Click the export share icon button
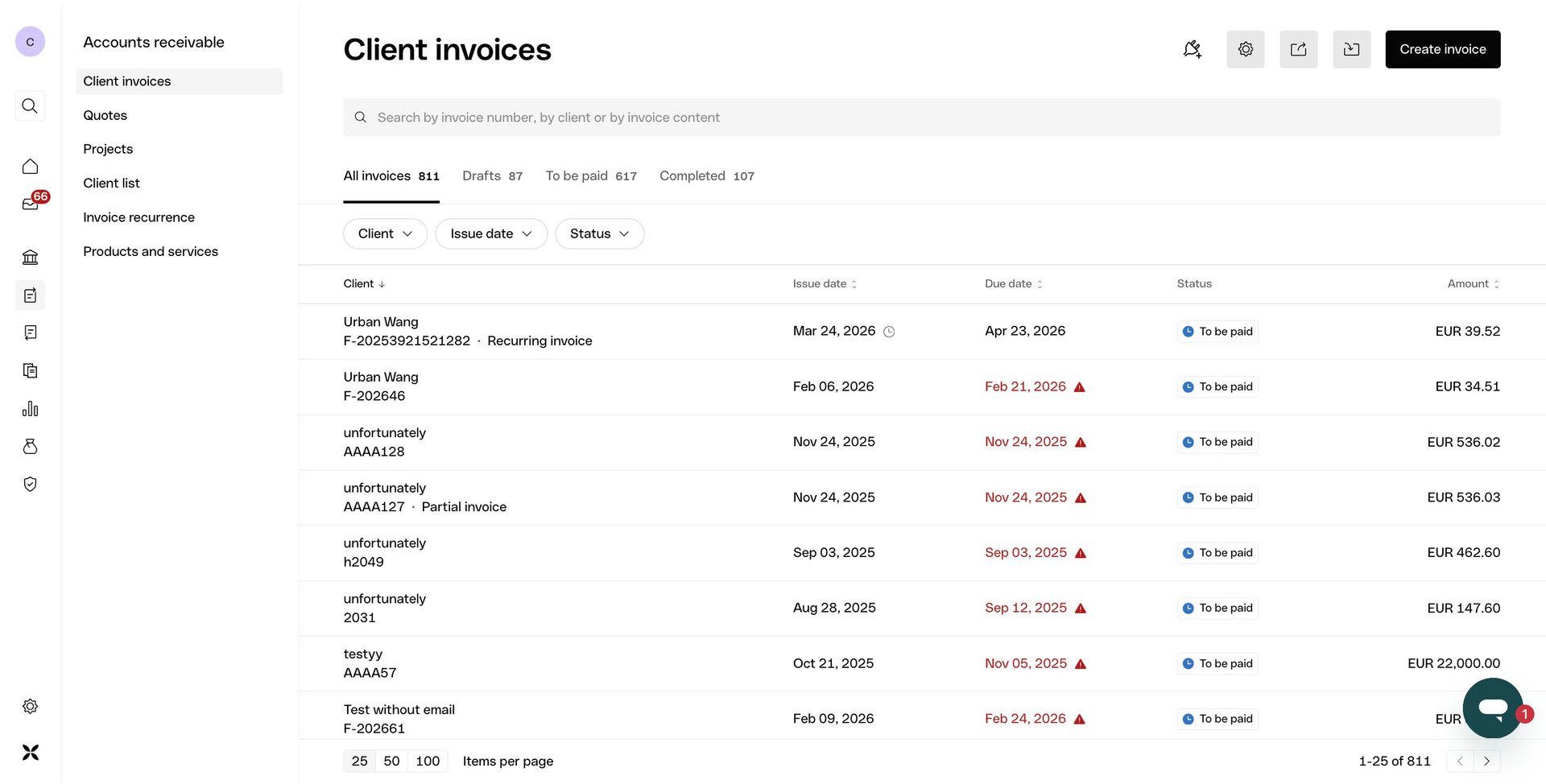Image resolution: width=1546 pixels, height=784 pixels. 1298,49
